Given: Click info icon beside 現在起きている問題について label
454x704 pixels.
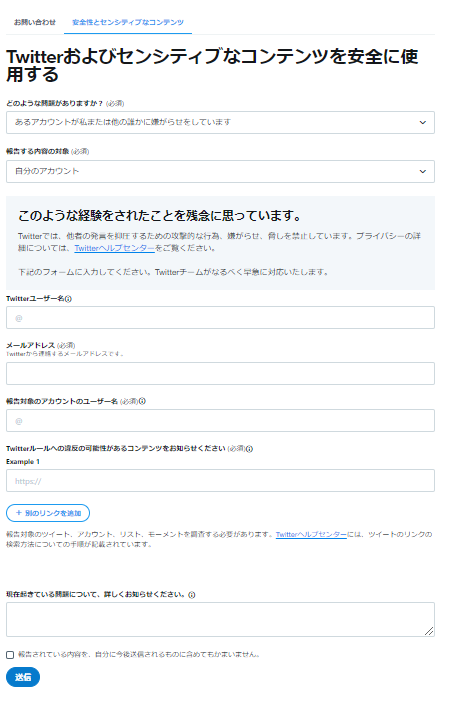Looking at the screenshot, I should (x=192, y=594).
